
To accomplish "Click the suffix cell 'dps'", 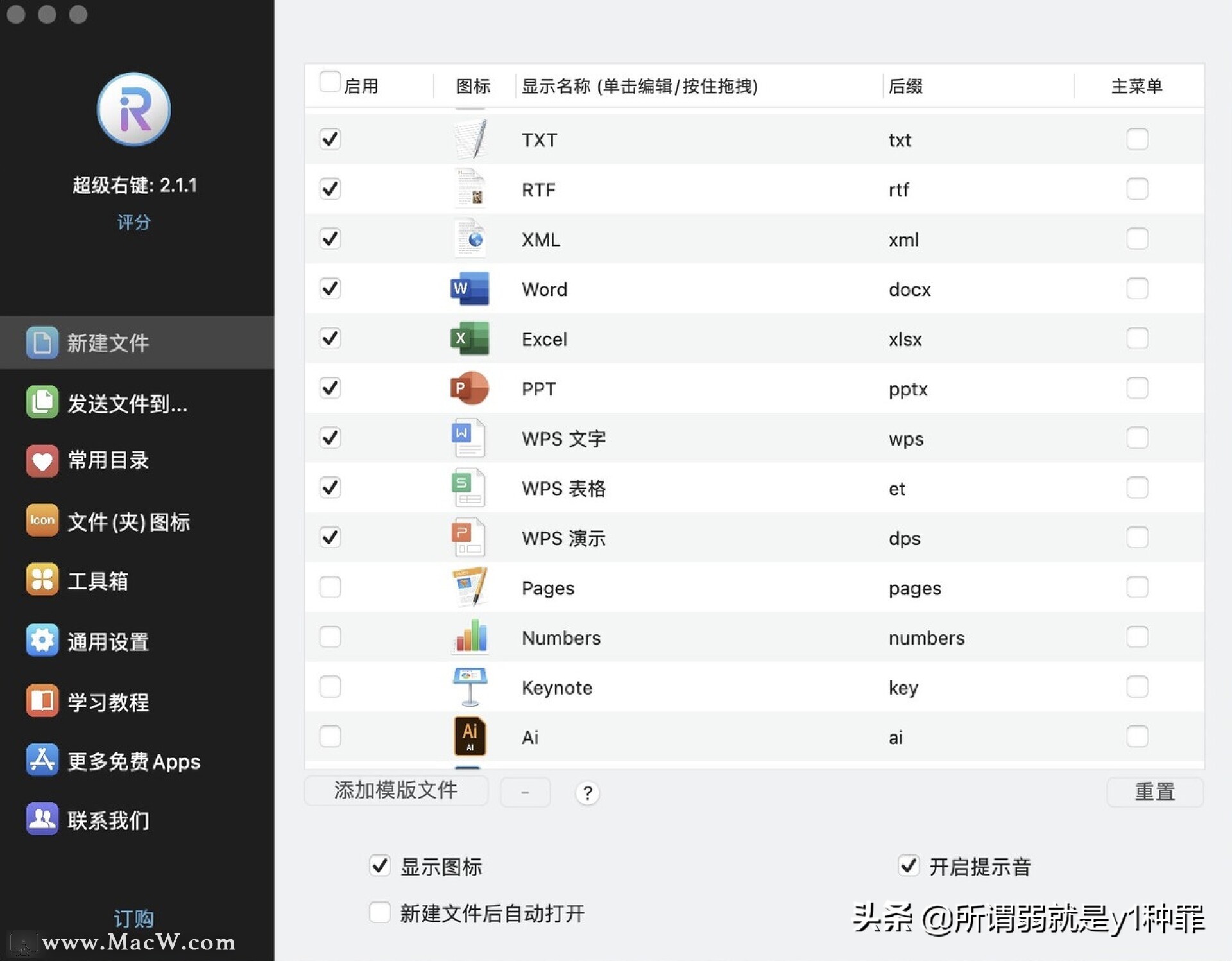I will click(904, 539).
